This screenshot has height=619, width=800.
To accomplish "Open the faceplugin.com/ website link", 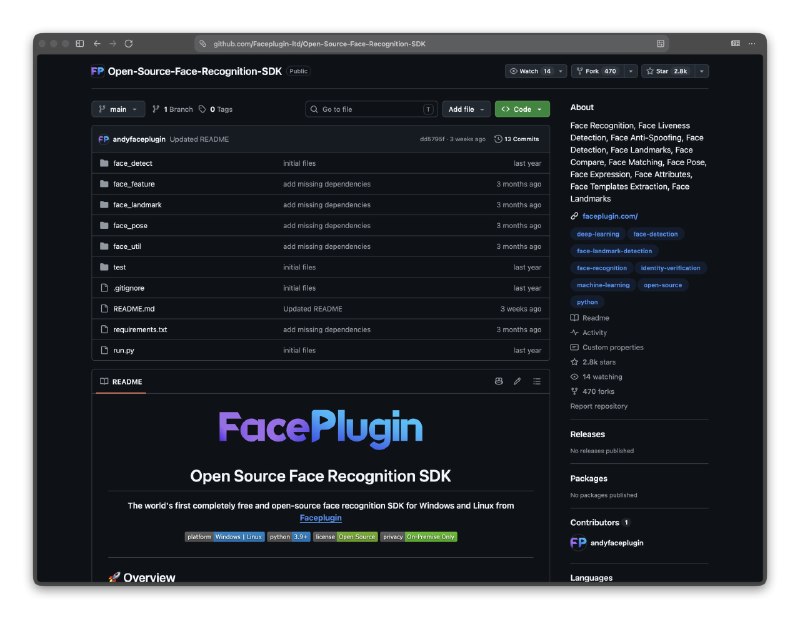I will 610,216.
